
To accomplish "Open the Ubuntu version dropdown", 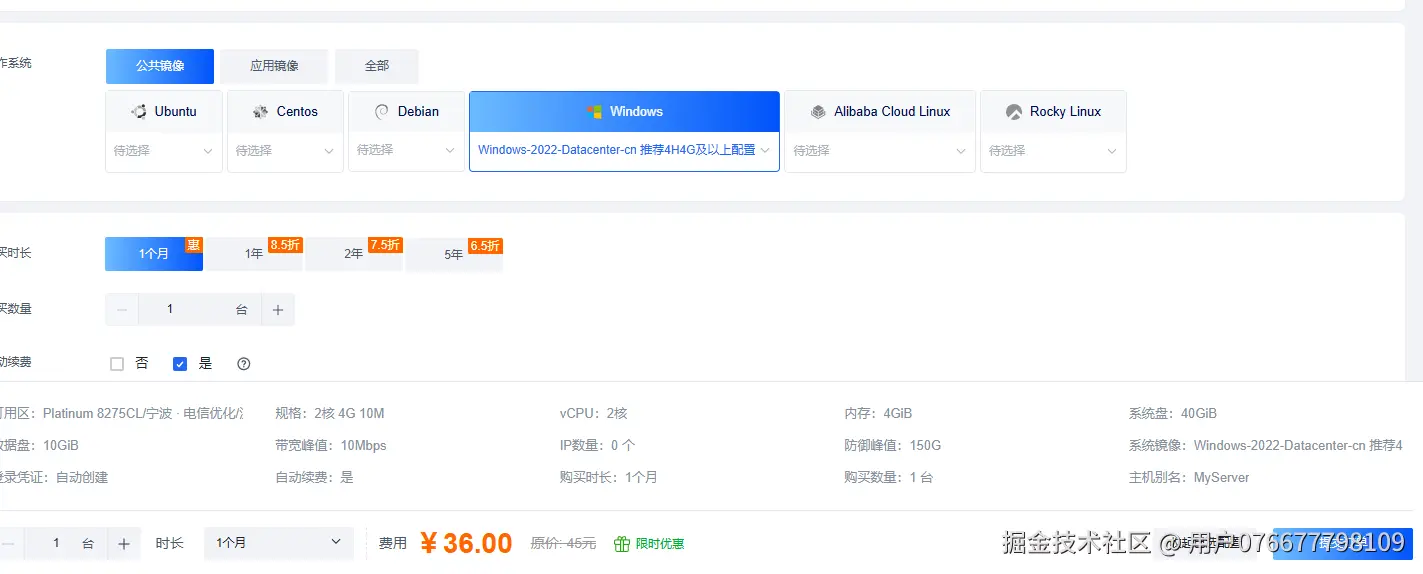I will [164, 151].
